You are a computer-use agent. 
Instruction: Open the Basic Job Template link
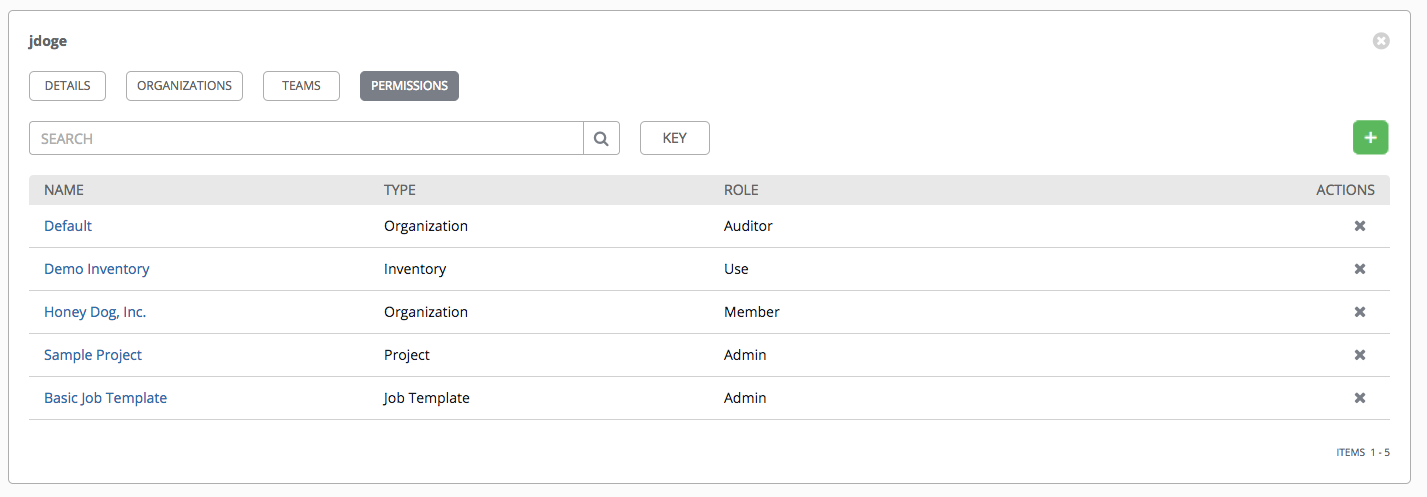click(105, 398)
